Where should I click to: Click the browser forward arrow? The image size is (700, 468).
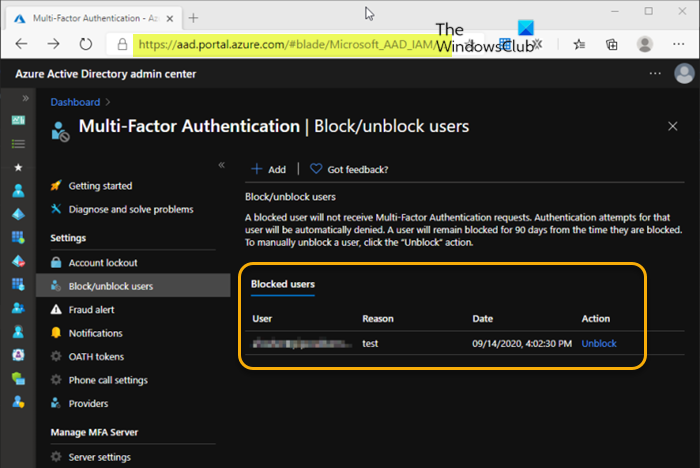[54, 44]
